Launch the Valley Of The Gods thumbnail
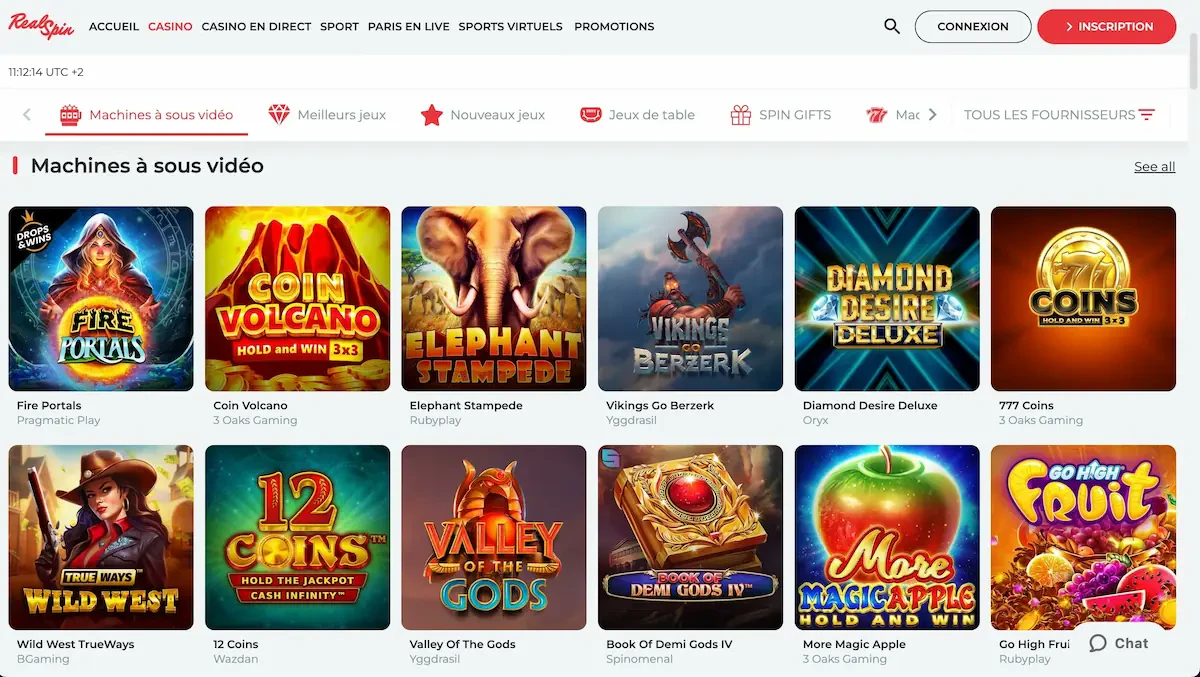Image resolution: width=1200 pixels, height=677 pixels. coord(494,537)
